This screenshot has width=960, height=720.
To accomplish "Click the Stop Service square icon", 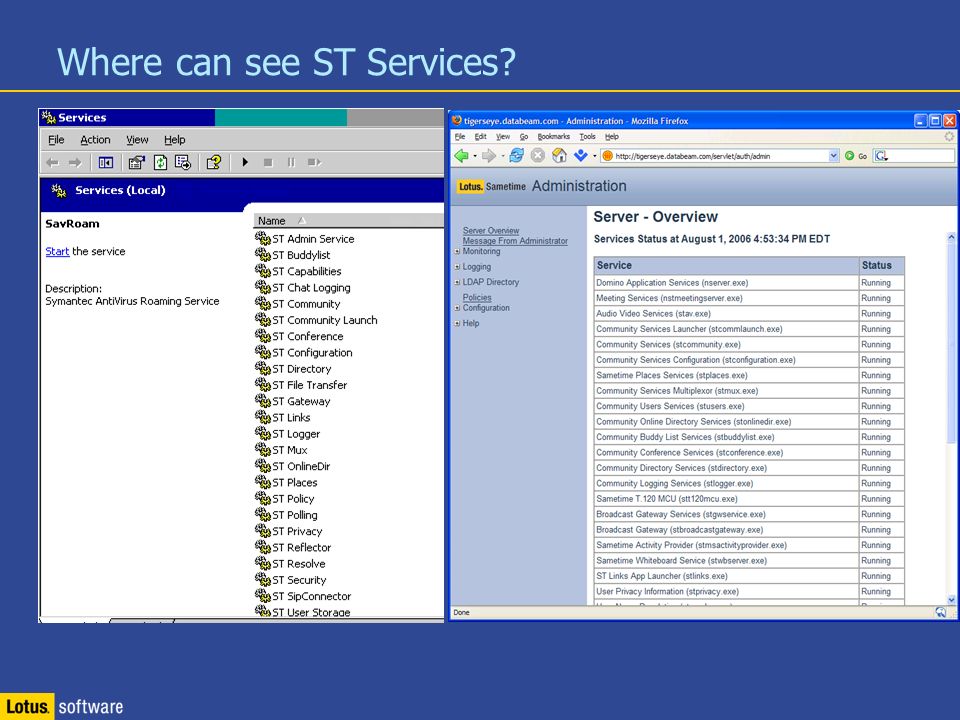I will click(x=268, y=162).
